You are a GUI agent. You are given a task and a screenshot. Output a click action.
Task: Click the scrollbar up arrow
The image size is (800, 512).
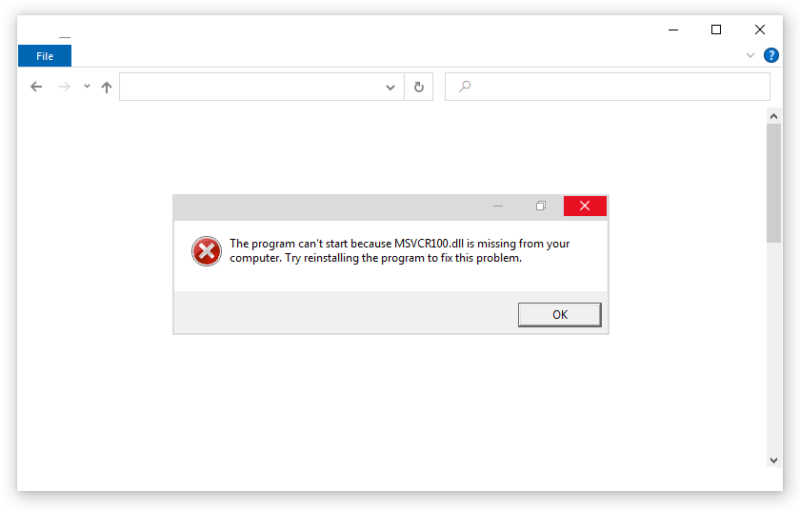click(773, 116)
